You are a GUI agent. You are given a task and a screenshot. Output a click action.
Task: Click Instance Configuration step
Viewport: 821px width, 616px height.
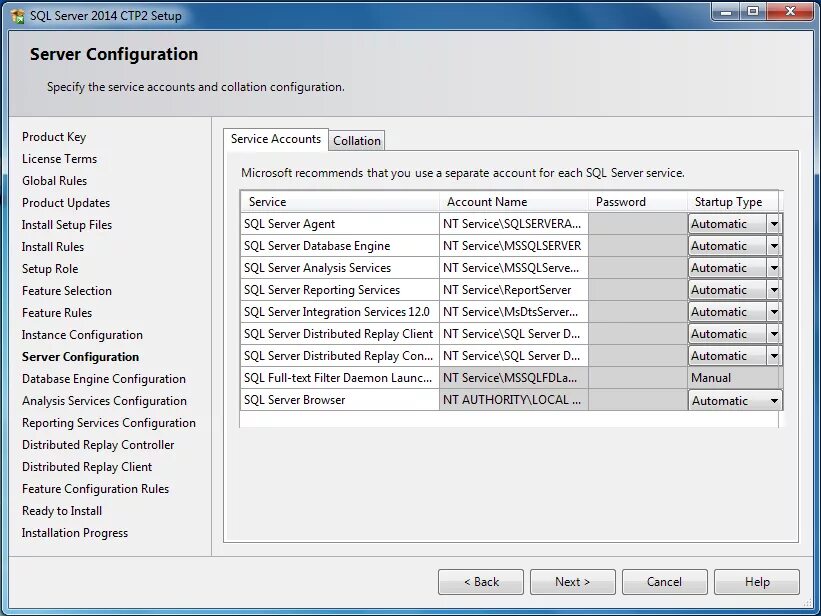[82, 335]
